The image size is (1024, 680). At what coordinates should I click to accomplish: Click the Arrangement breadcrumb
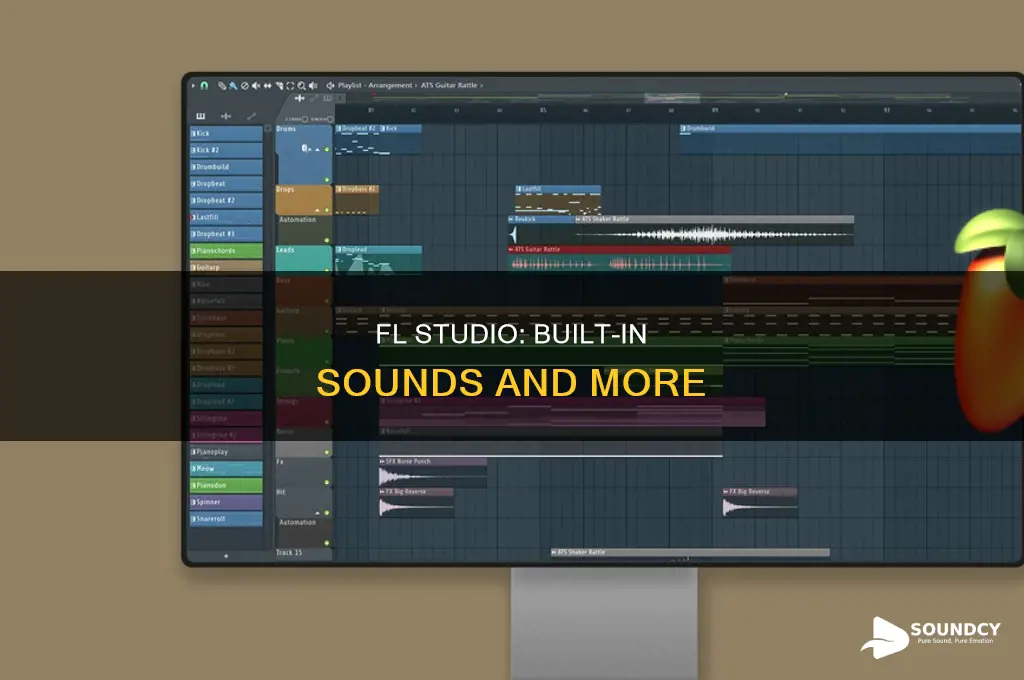point(391,86)
